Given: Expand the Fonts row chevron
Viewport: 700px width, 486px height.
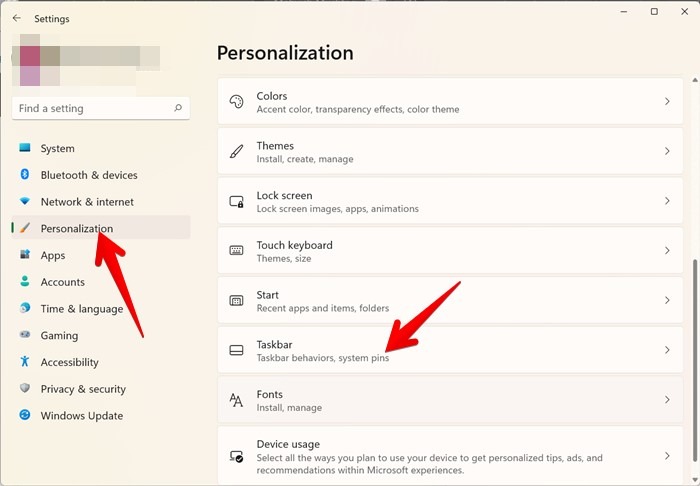Looking at the screenshot, I should (x=667, y=400).
